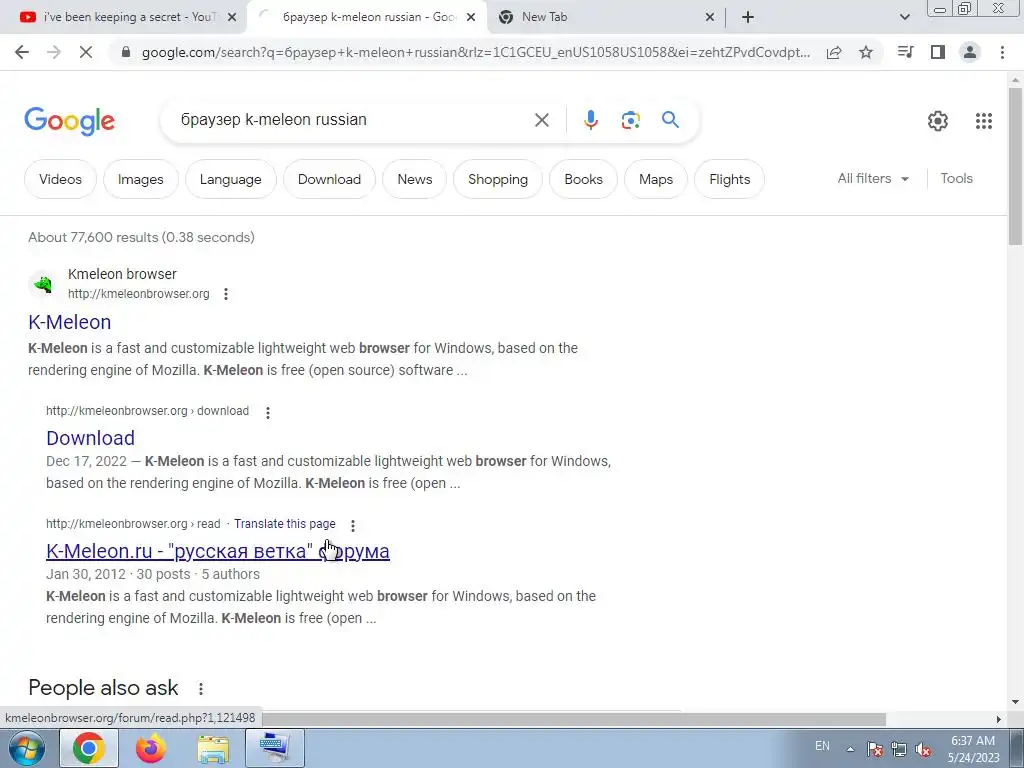
Task: Stop loading the page
Action: coord(86,52)
